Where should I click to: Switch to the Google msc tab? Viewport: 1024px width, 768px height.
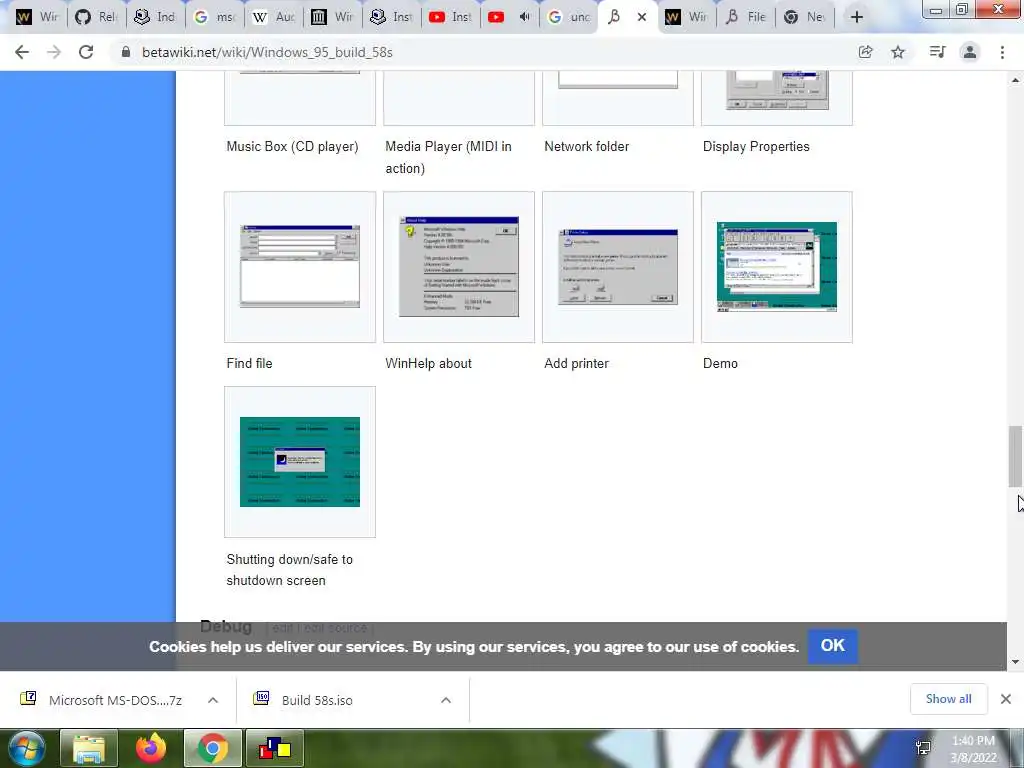tap(214, 17)
